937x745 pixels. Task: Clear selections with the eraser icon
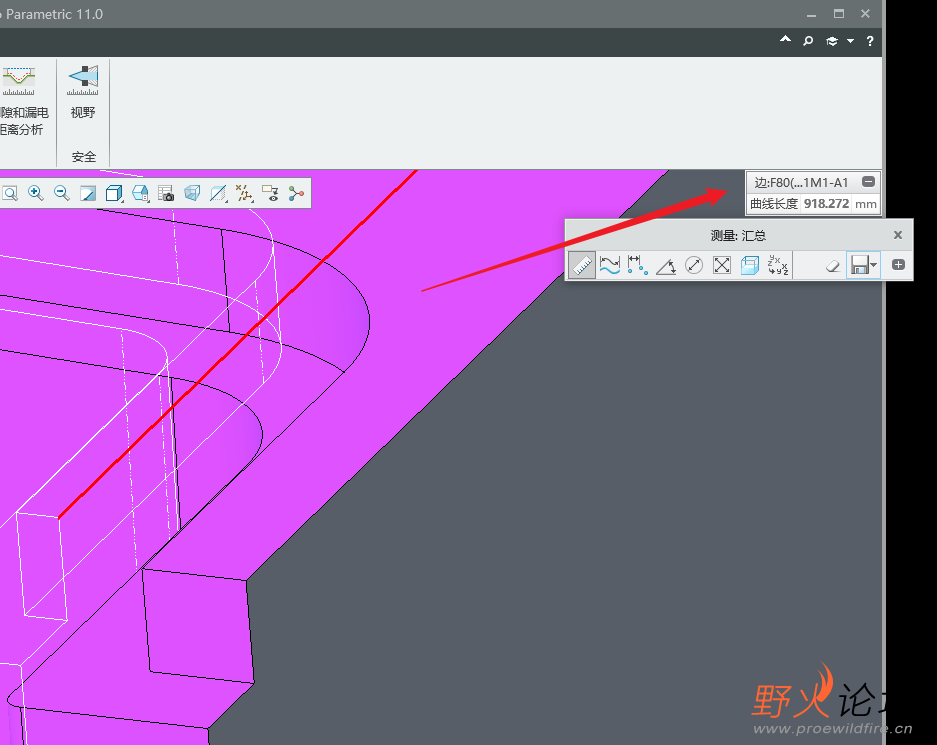(832, 265)
